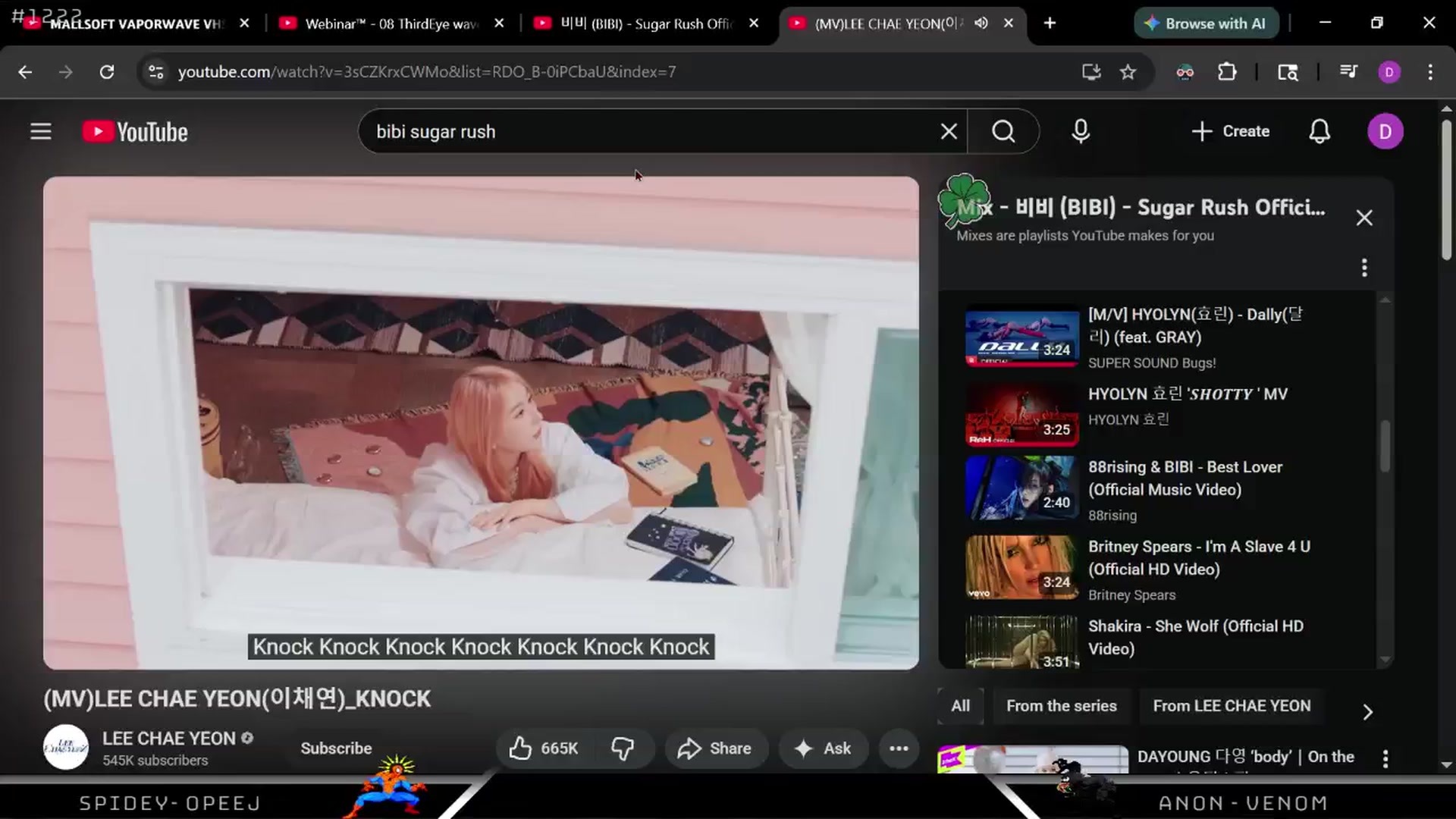1456x819 pixels.
Task: Open more actions menu below video
Action: pos(899,748)
